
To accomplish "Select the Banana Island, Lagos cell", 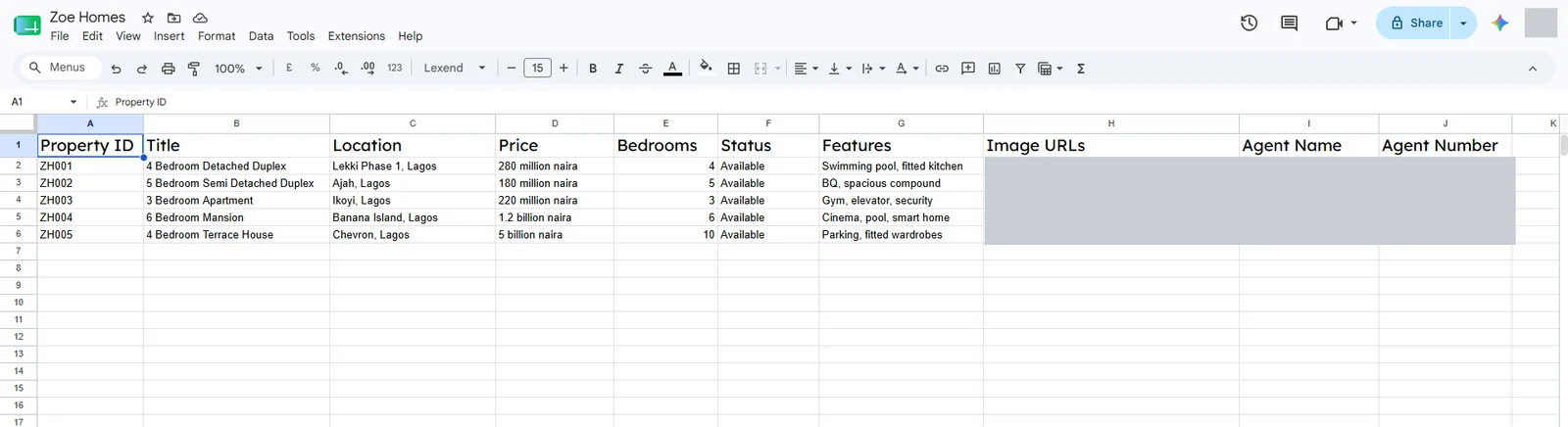I will coord(413,217).
